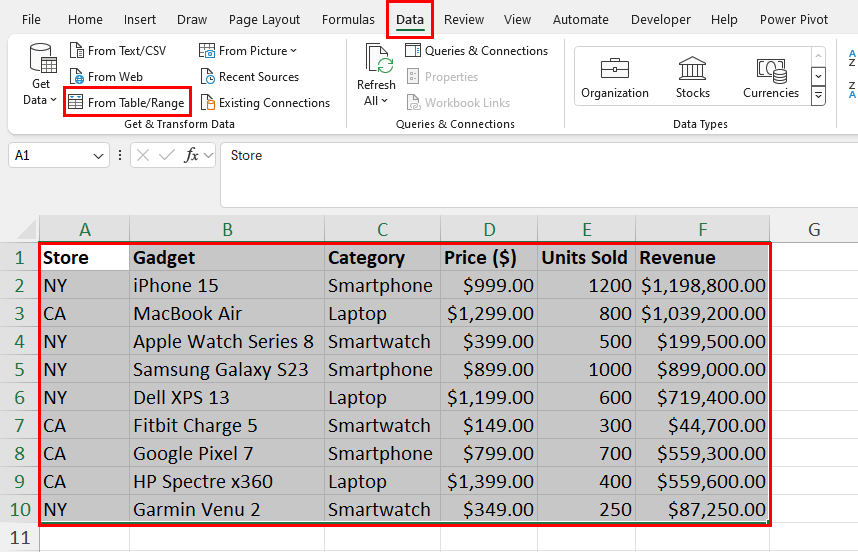Select cell containing Google Pixel 7

[227, 453]
